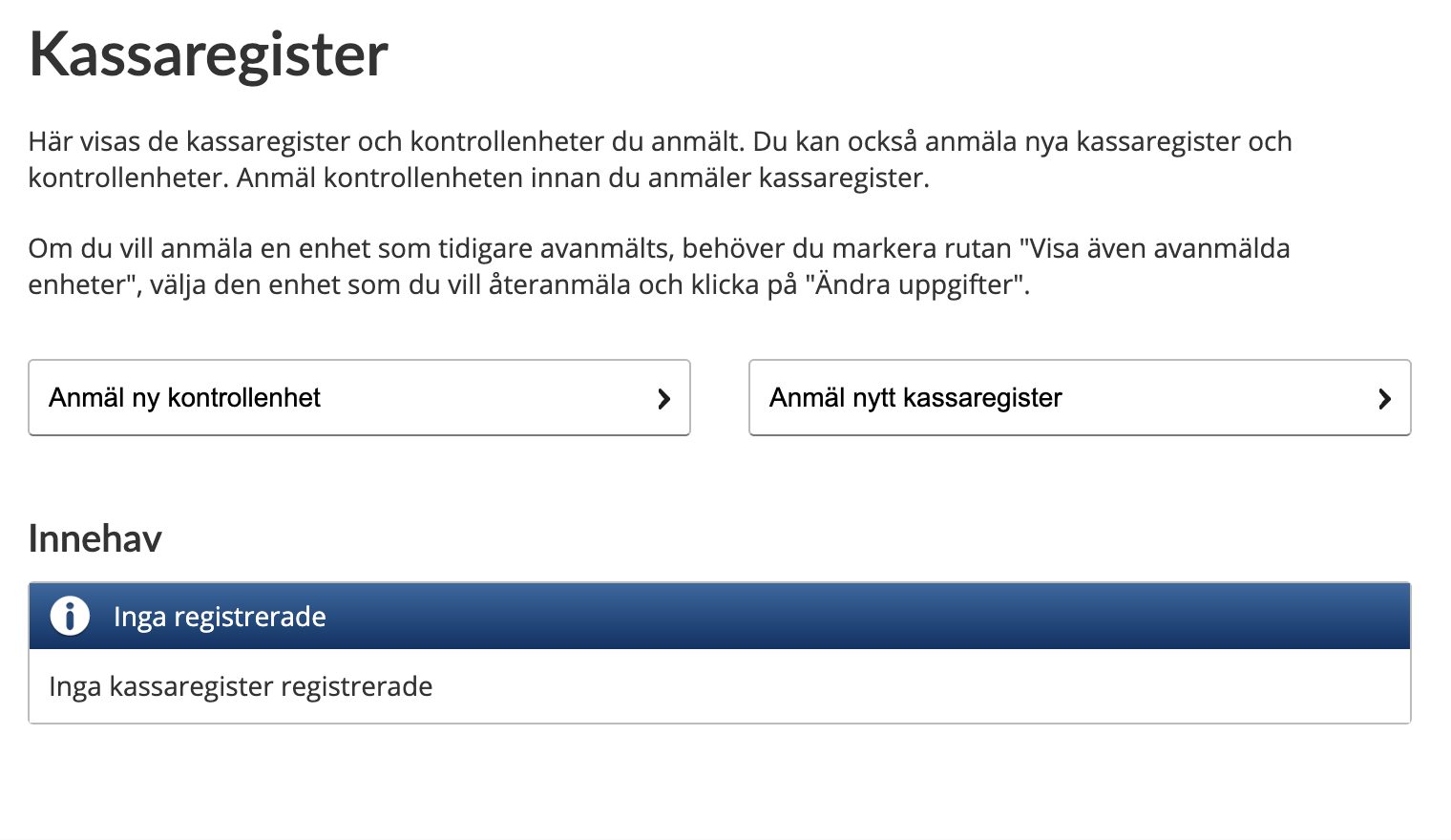Click sentence Anmäl kontrollenheten innan du anmäler kassaregister

coord(582,178)
